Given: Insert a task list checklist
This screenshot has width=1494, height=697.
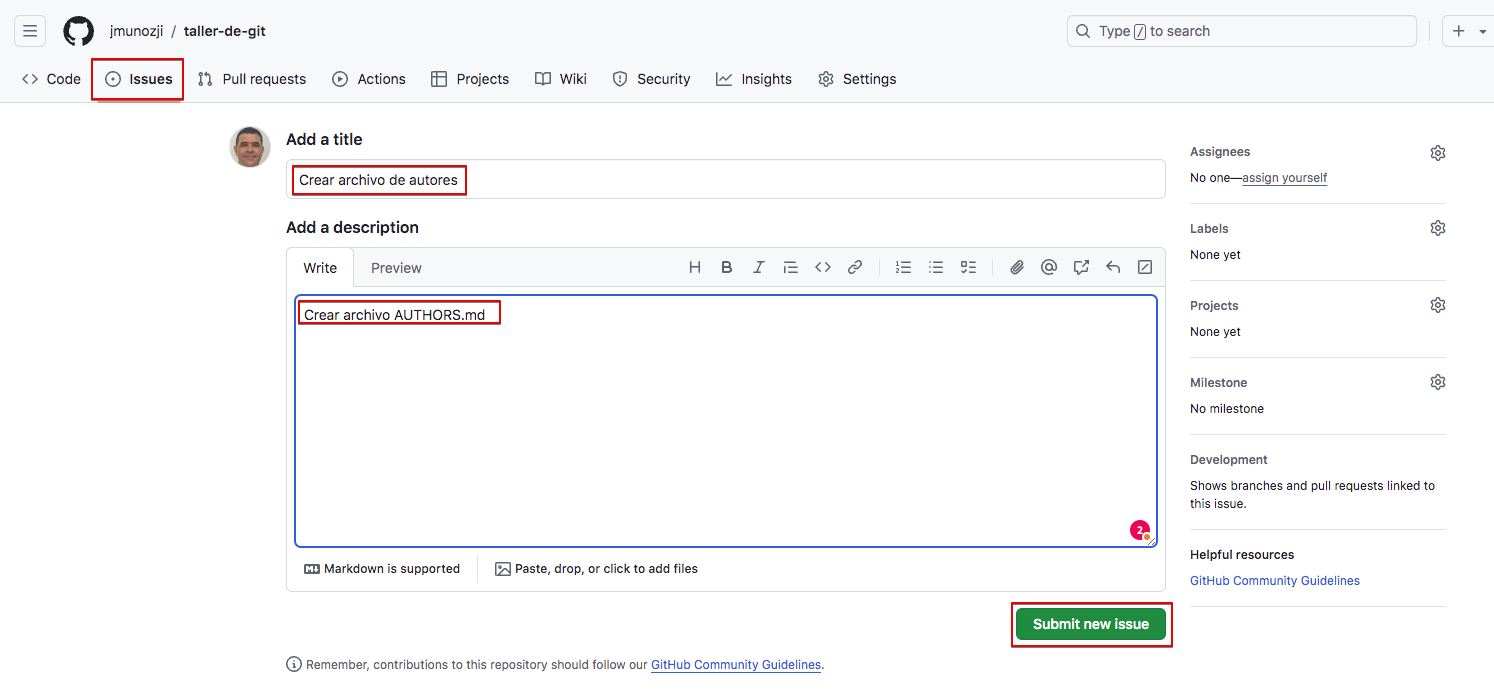Looking at the screenshot, I should 968,267.
